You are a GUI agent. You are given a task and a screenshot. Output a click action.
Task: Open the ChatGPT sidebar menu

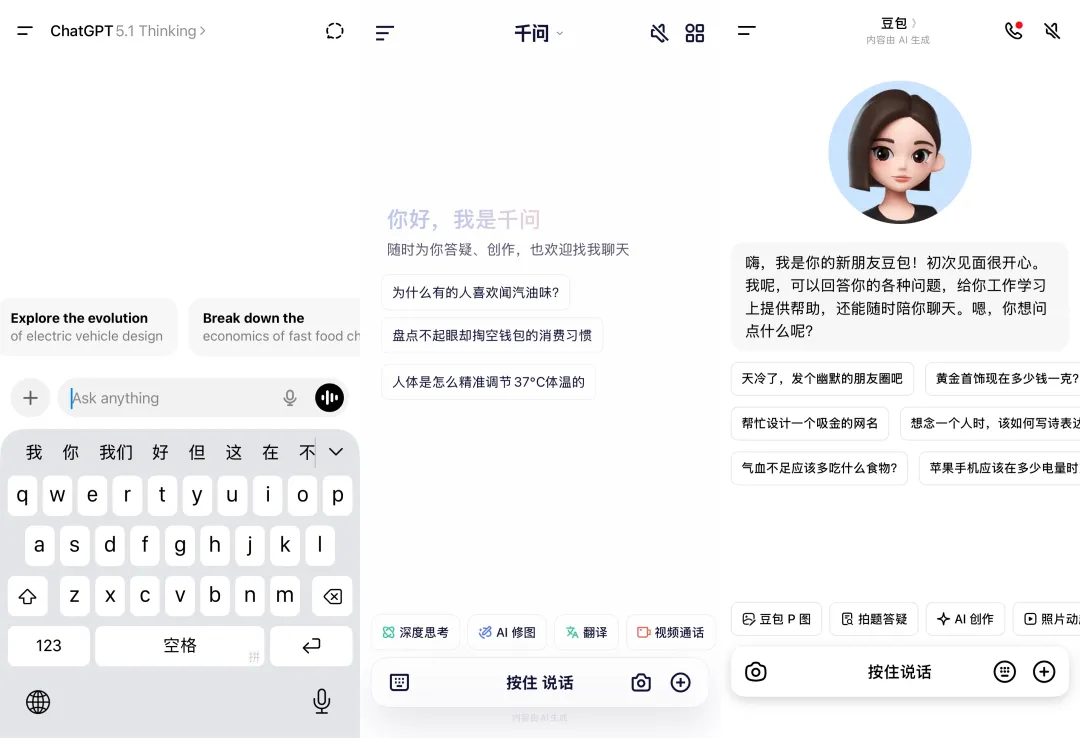tap(24, 31)
